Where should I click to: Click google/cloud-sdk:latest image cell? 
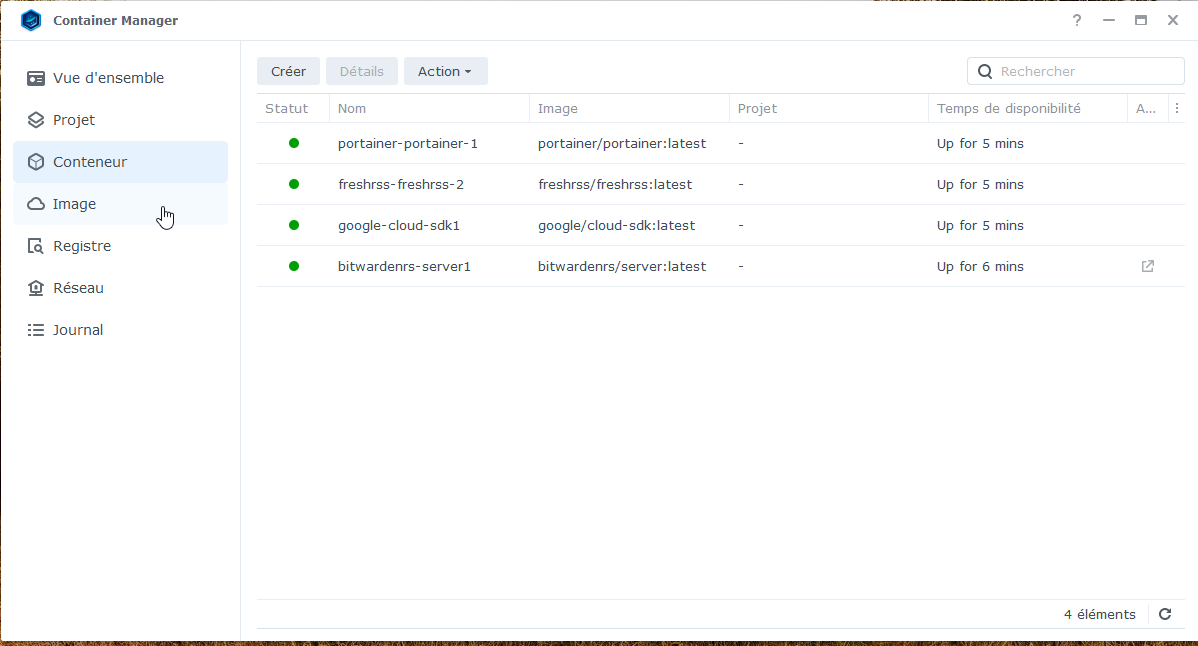click(617, 226)
